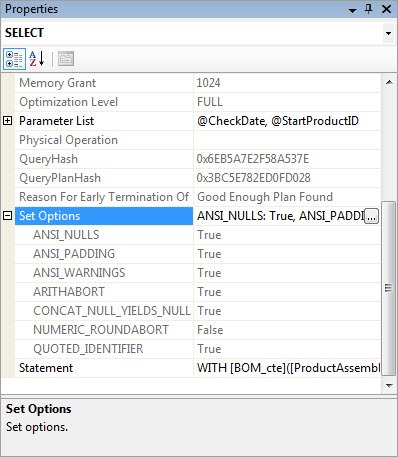Select the QUOTED_IDENTIFIER option row
This screenshot has width=398, height=457.
pos(197,349)
